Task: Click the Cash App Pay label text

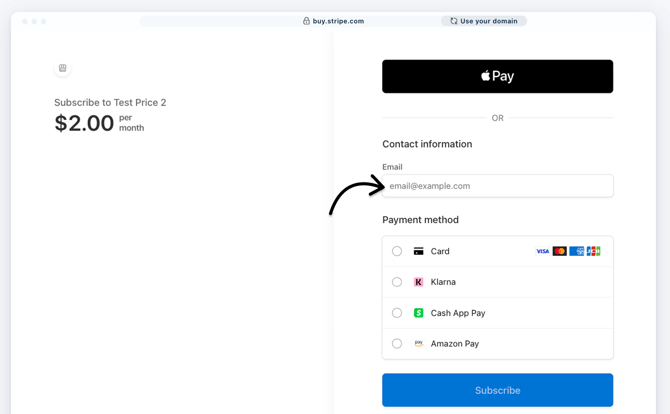Action: point(458,313)
